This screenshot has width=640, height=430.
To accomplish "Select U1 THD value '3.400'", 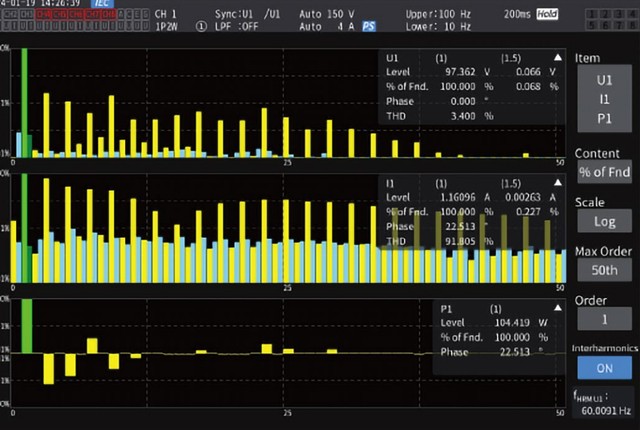I will point(463,116).
